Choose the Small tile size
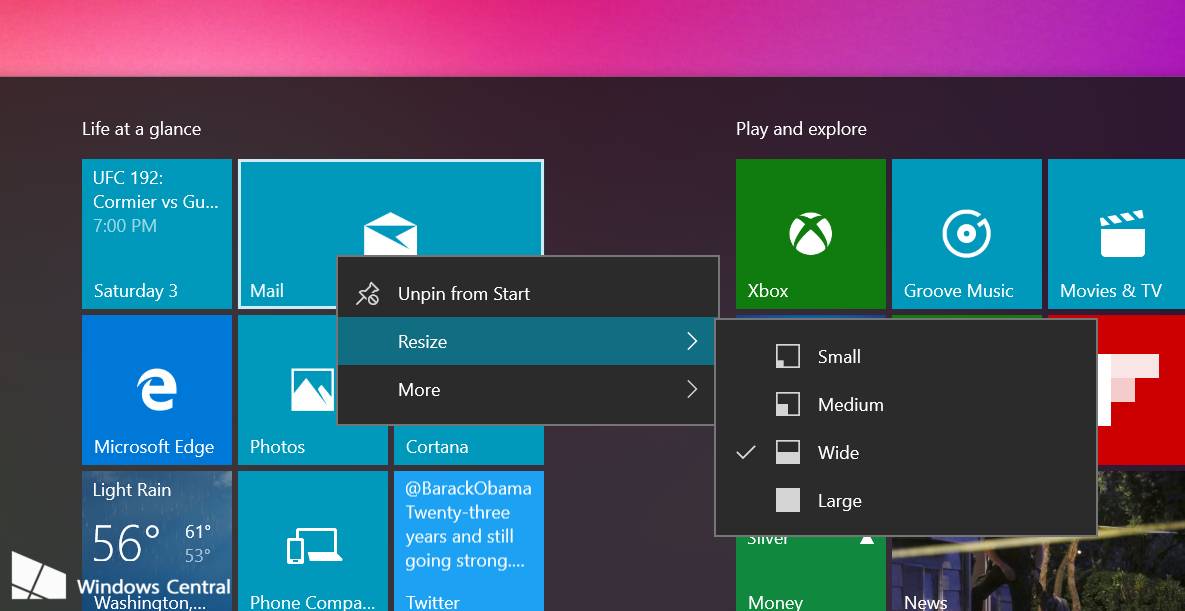 (839, 356)
